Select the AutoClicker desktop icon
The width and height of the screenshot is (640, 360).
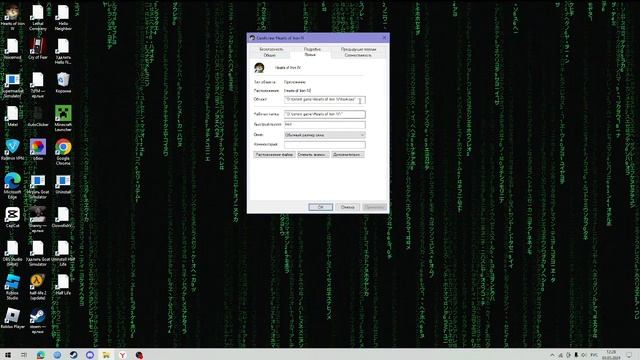click(x=38, y=116)
